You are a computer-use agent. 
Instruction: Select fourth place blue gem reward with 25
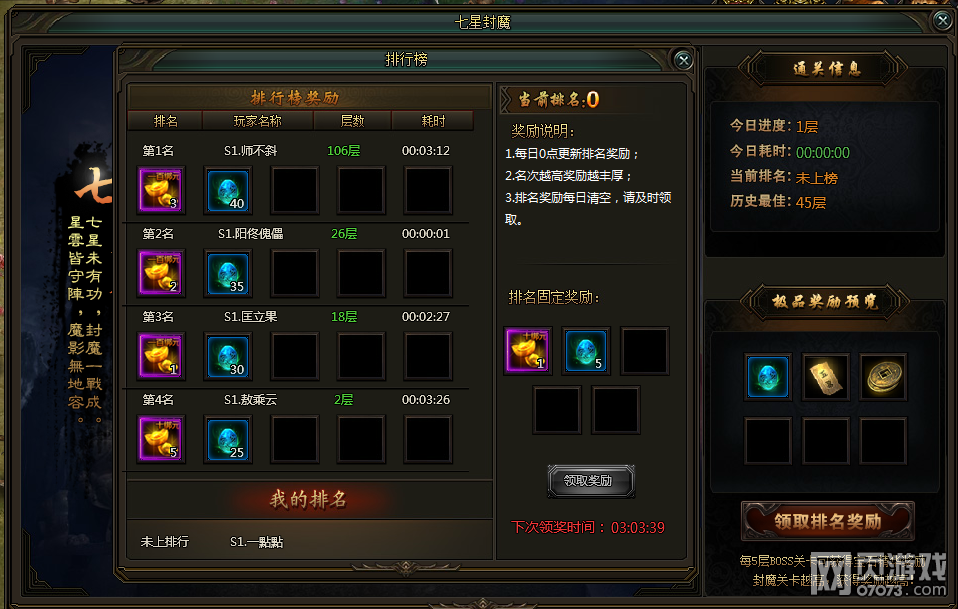pyautogui.click(x=228, y=439)
